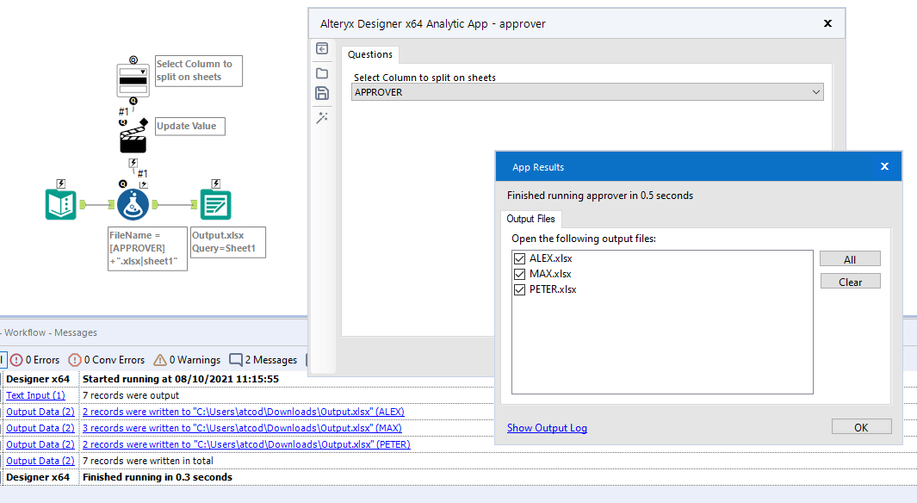917x503 pixels.
Task: Click the Output.xlsx Query=Sheet1 annotation
Action: click(227, 242)
